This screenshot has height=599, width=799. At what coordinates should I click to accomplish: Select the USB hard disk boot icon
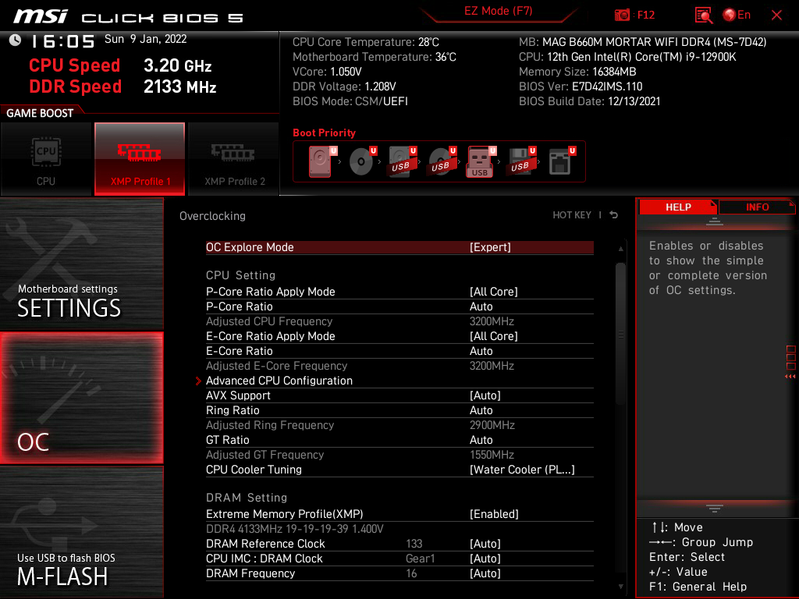click(x=402, y=162)
